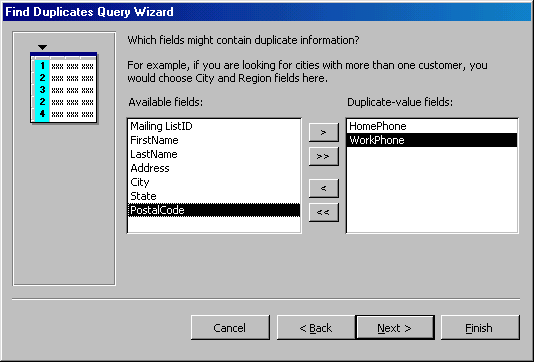Screen dimensions: 534x362
Task: Select PostalCode in Available fields
Action: pos(214,210)
